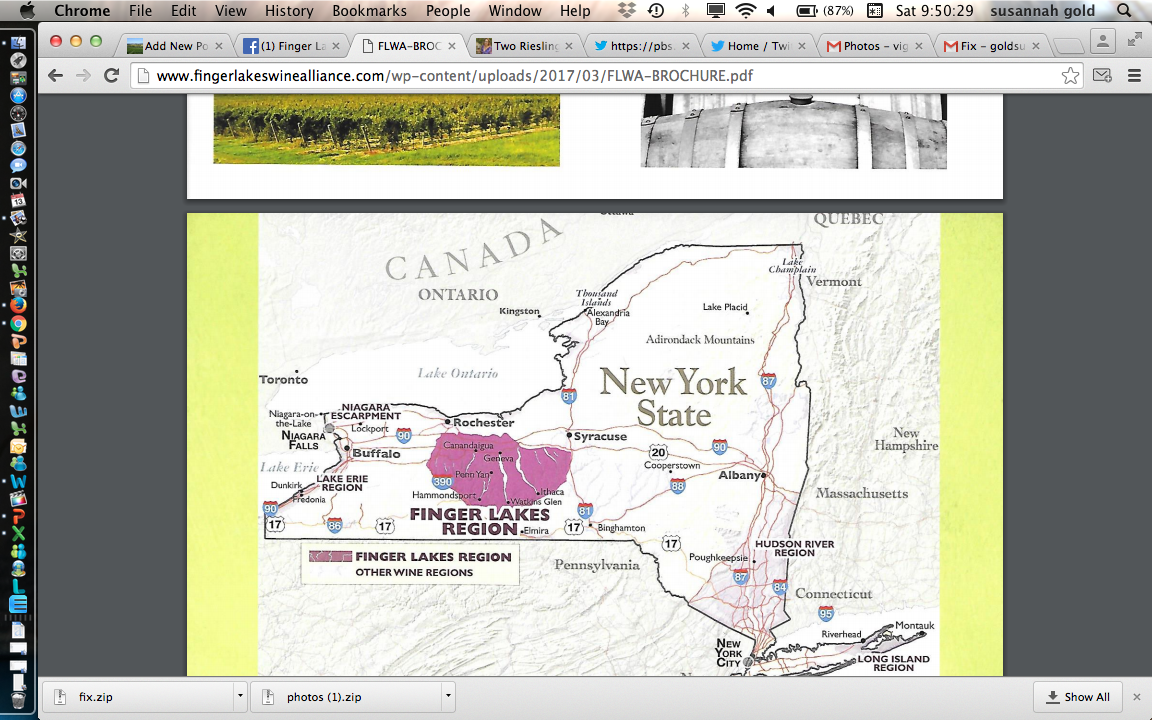Switch to the Photos Gmail tab
Viewport: 1152px width, 720px height.
(872, 46)
